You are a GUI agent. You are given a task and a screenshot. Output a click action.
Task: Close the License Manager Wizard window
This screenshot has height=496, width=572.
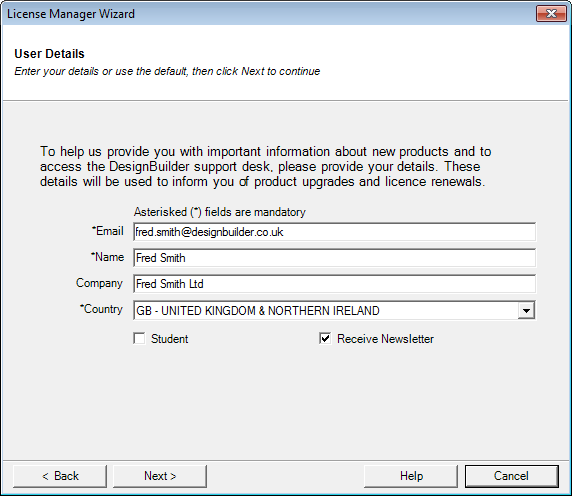click(551, 13)
